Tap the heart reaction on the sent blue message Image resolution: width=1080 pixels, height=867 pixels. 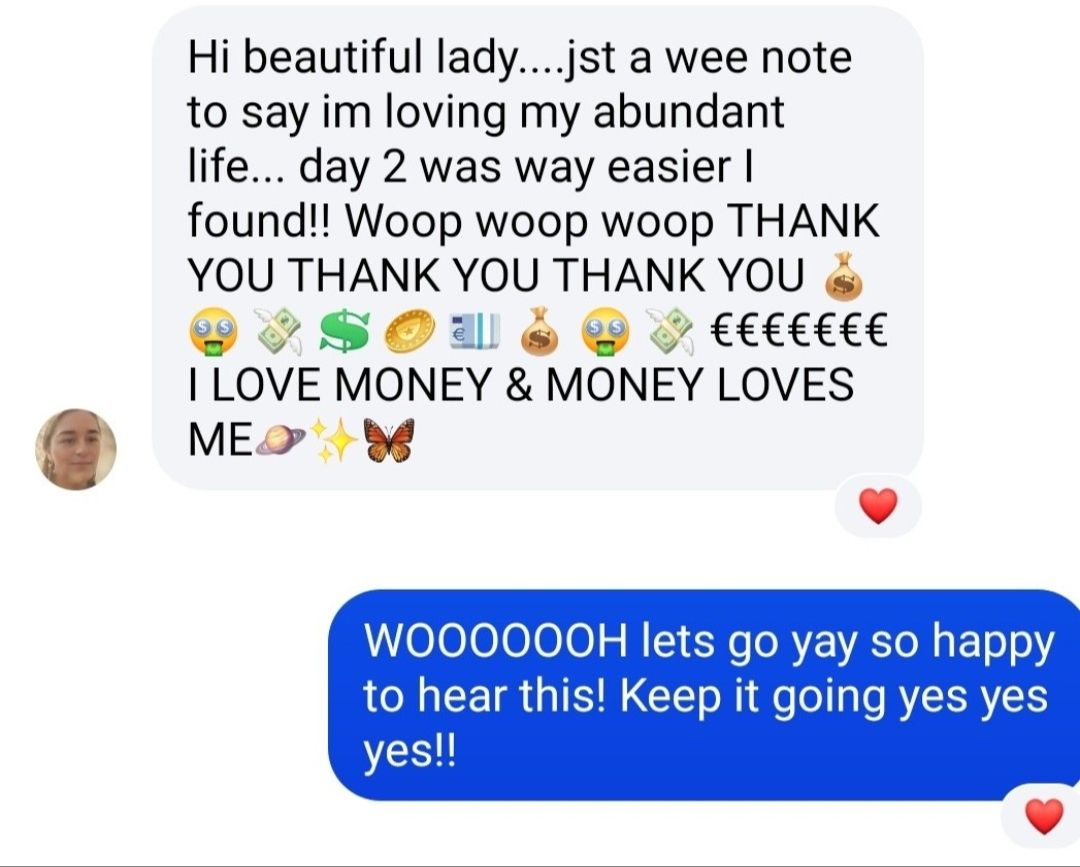click(1044, 816)
